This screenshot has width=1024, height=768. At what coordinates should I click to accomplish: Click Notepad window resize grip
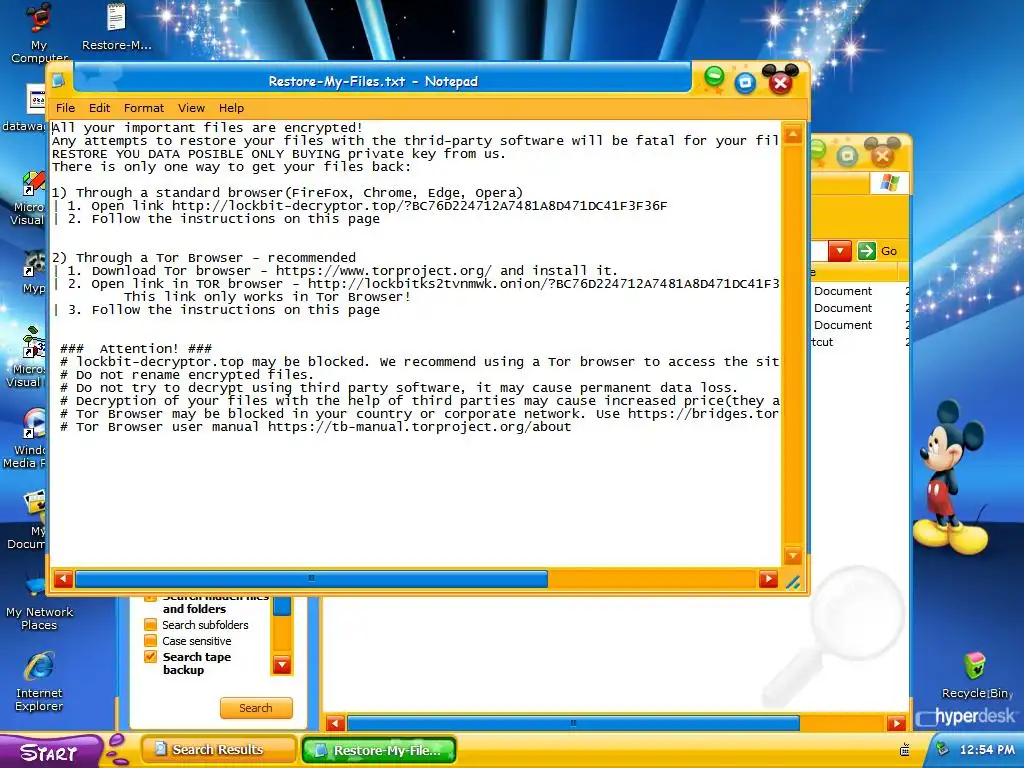click(x=793, y=582)
